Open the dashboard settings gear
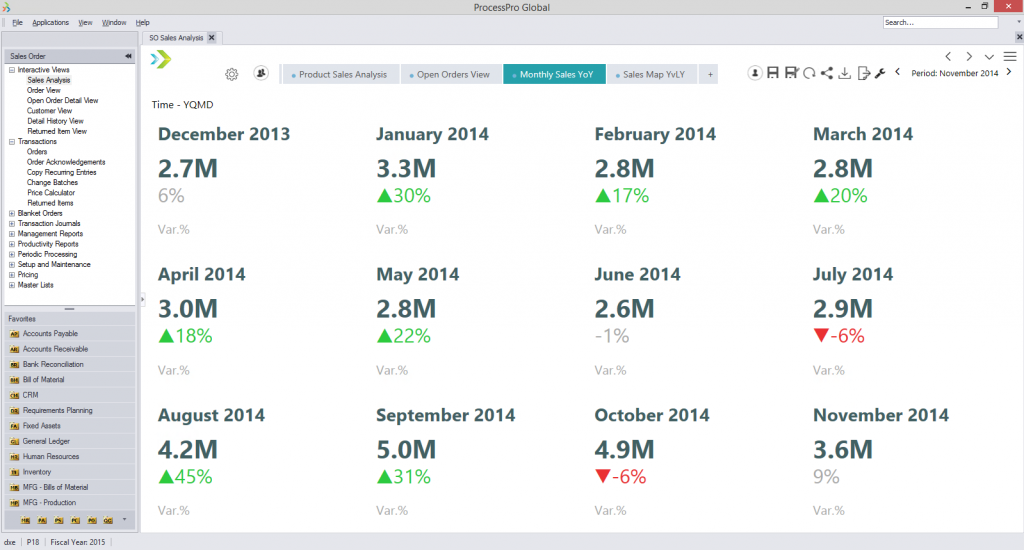This screenshot has height=550, width=1024. tap(232, 74)
